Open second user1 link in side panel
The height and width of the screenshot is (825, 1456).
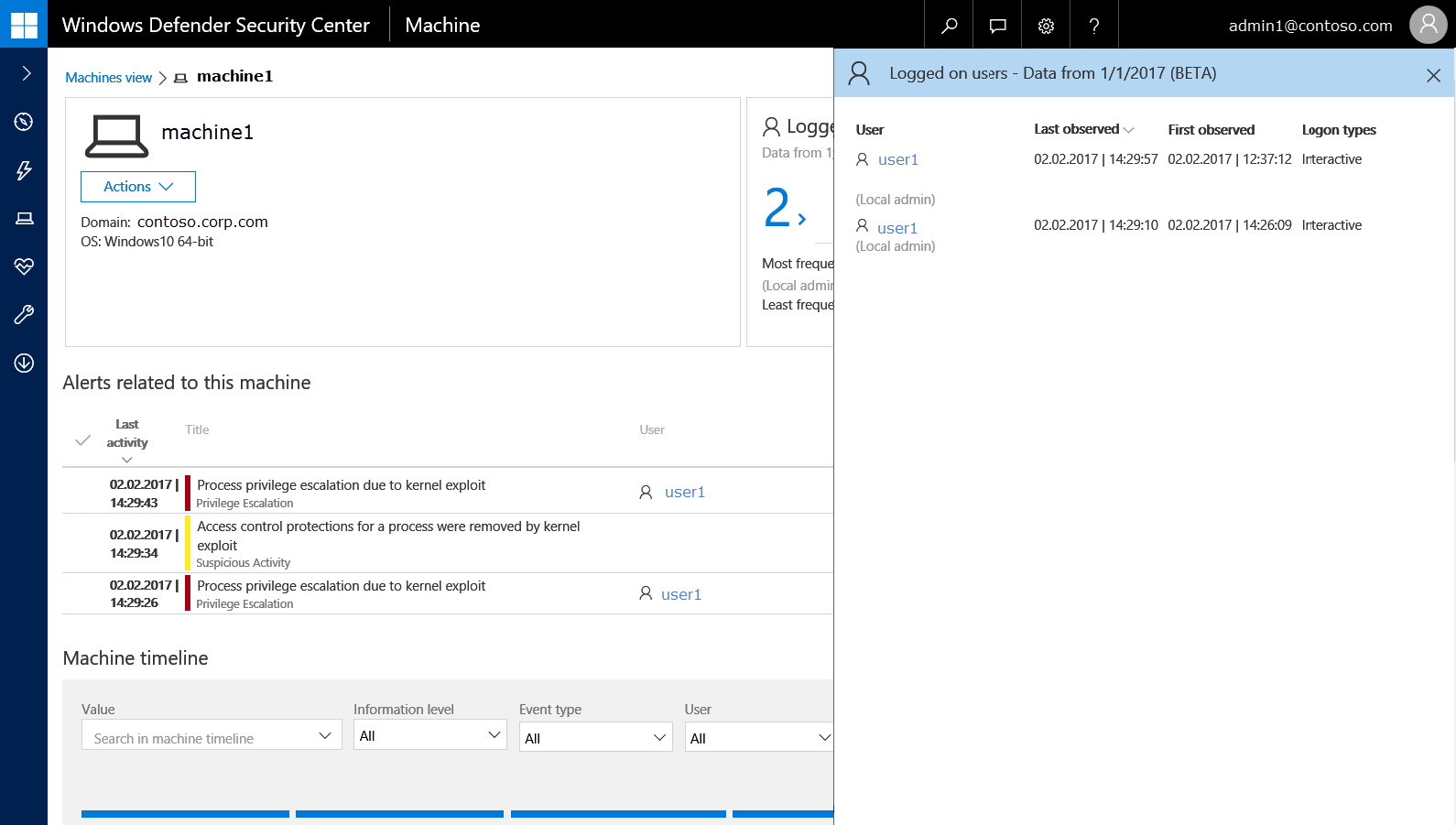[896, 228]
